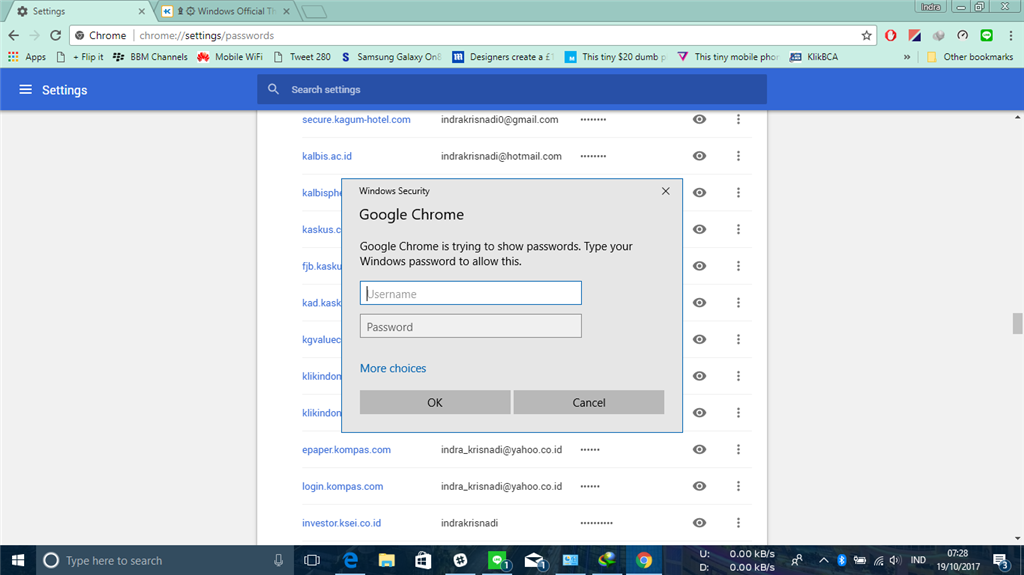
Task: Open the LINE app on the taskbar
Action: point(498,560)
